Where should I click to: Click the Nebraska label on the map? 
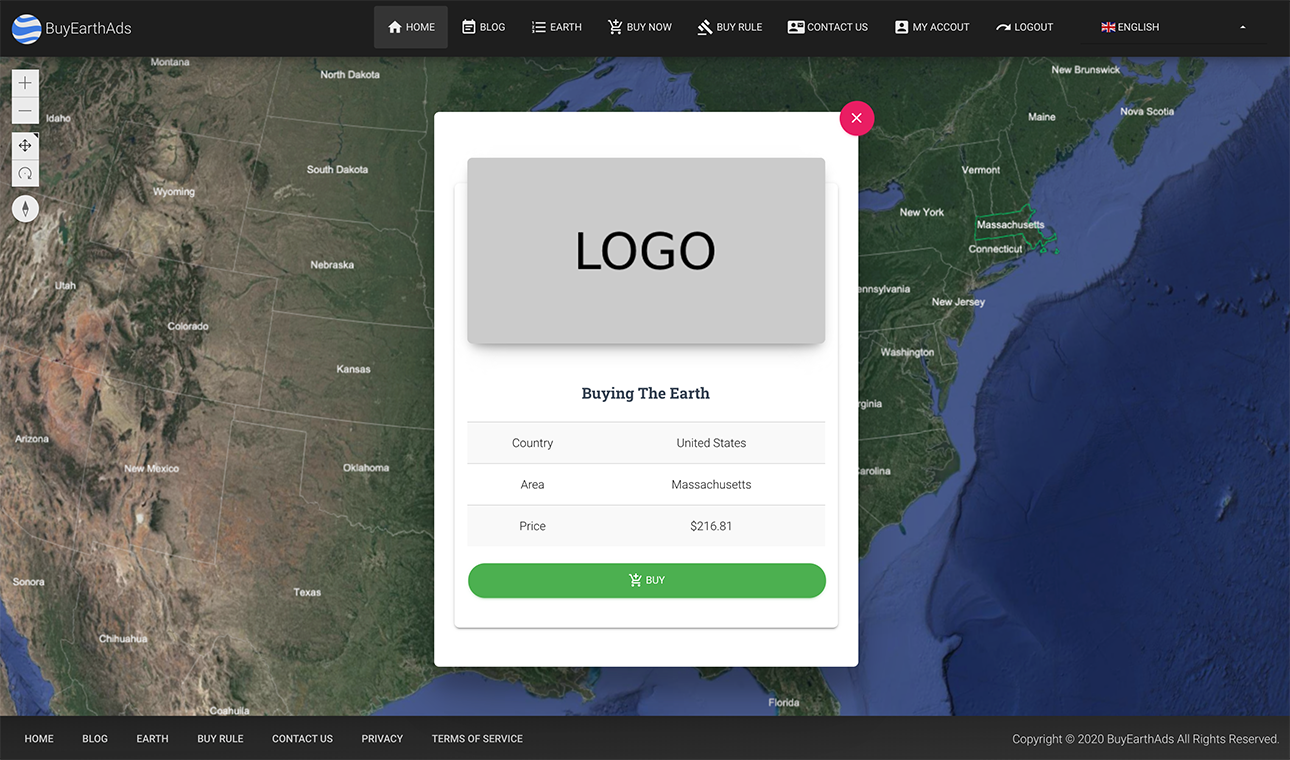pos(332,265)
